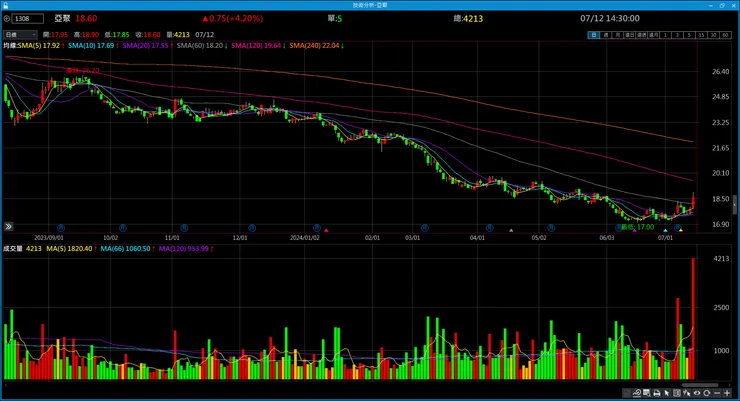Click the pink triangle marker near 2024/01/02

point(326,230)
